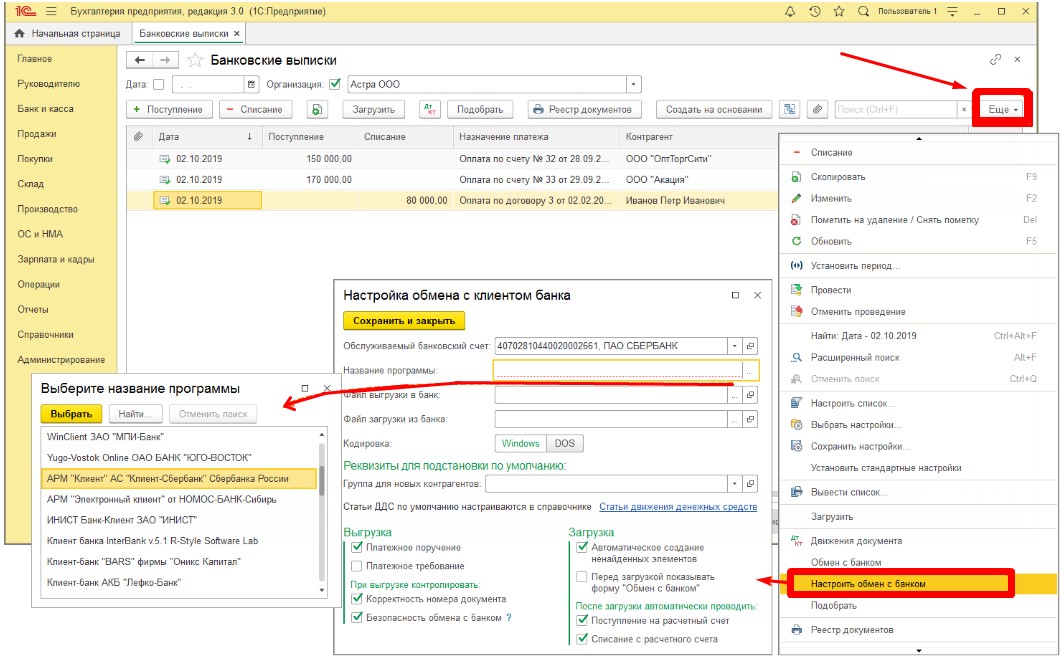
Task: Open Банк и касса section
Action: 45,108
